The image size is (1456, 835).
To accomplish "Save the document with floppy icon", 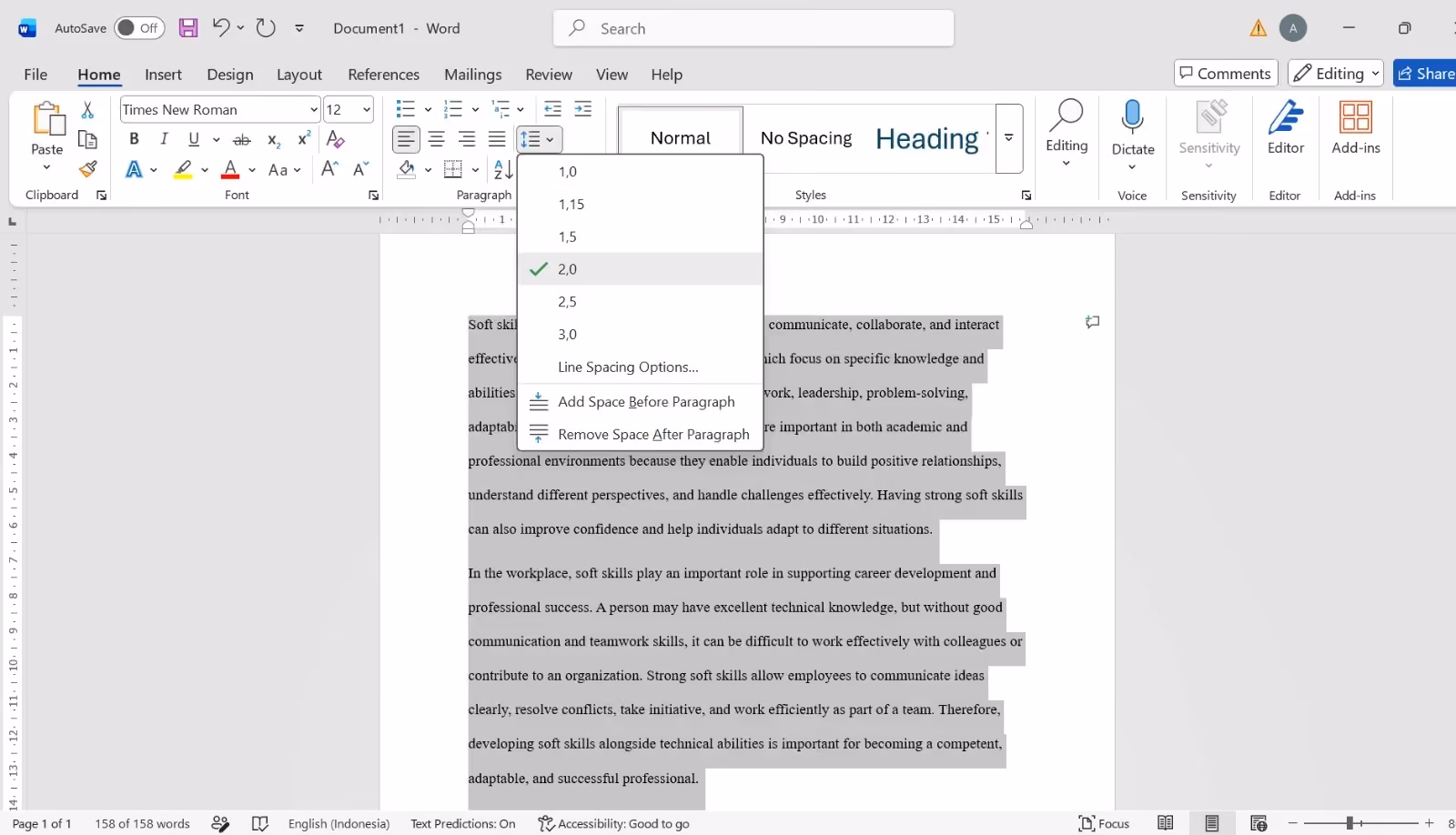I will click(188, 28).
